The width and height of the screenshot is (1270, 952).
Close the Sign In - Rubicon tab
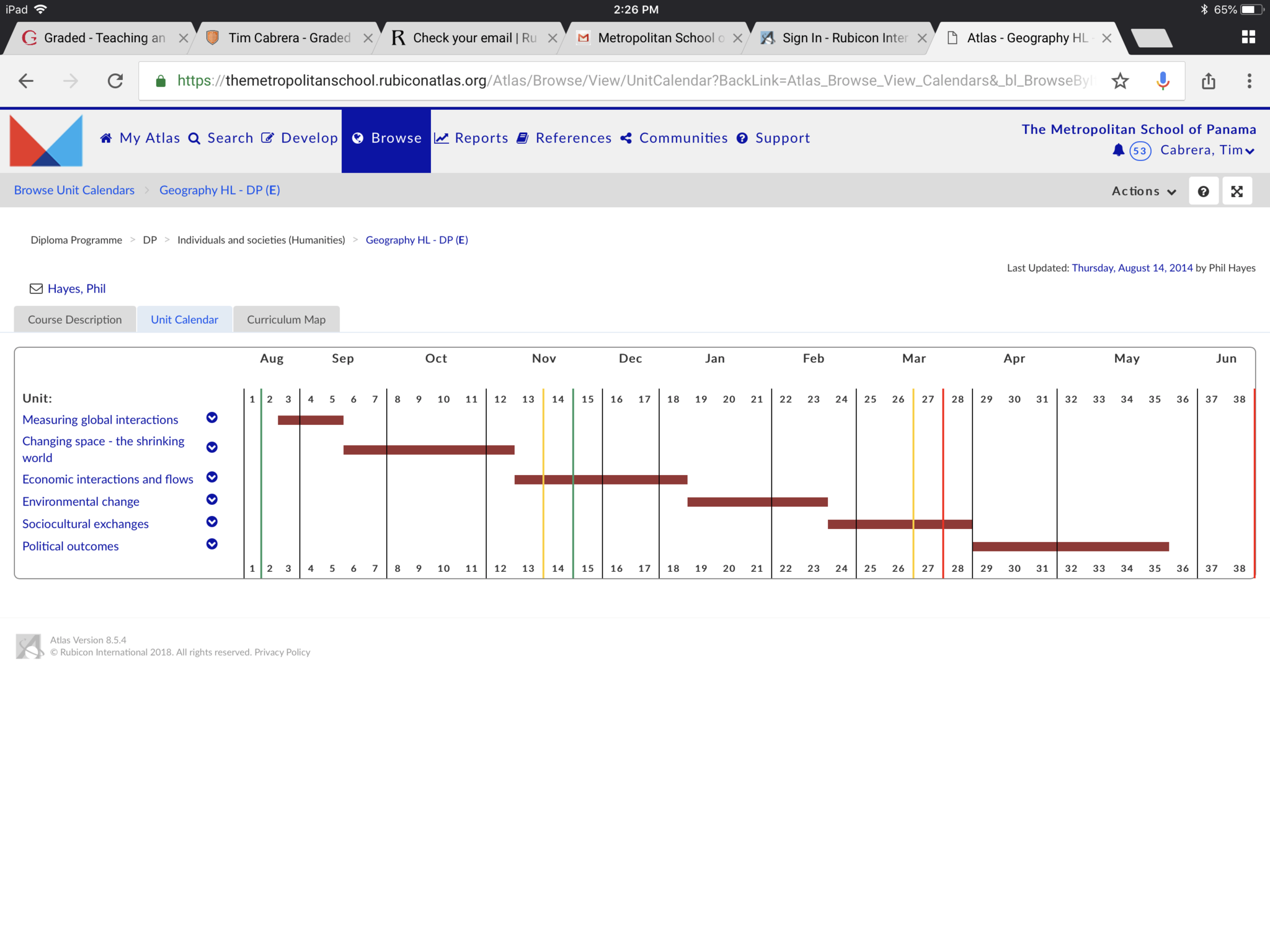pyautogui.click(x=922, y=38)
